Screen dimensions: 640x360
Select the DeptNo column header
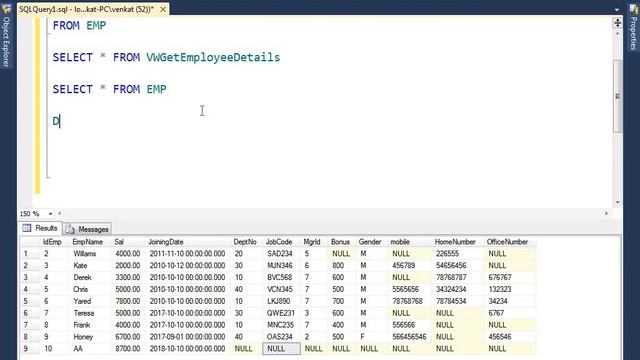point(247,242)
